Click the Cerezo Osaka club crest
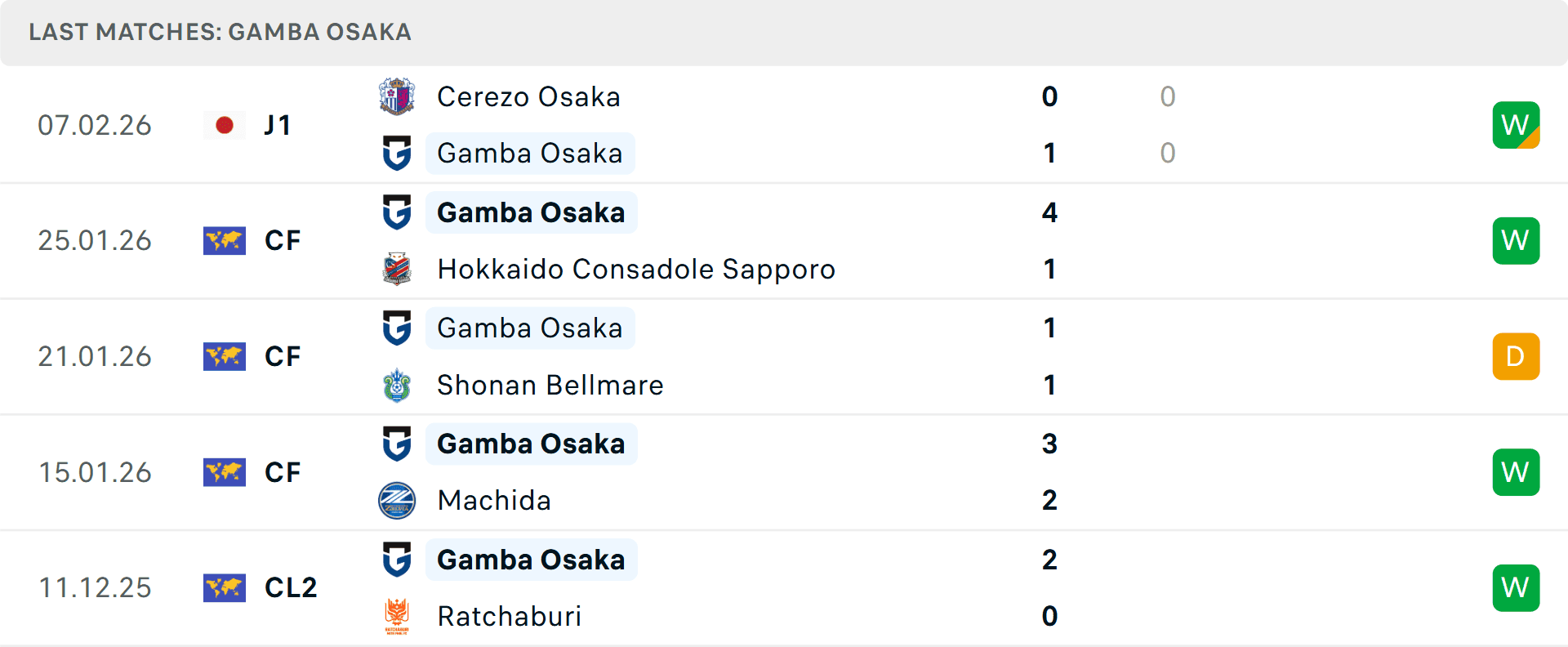1568x647 pixels. 397,96
